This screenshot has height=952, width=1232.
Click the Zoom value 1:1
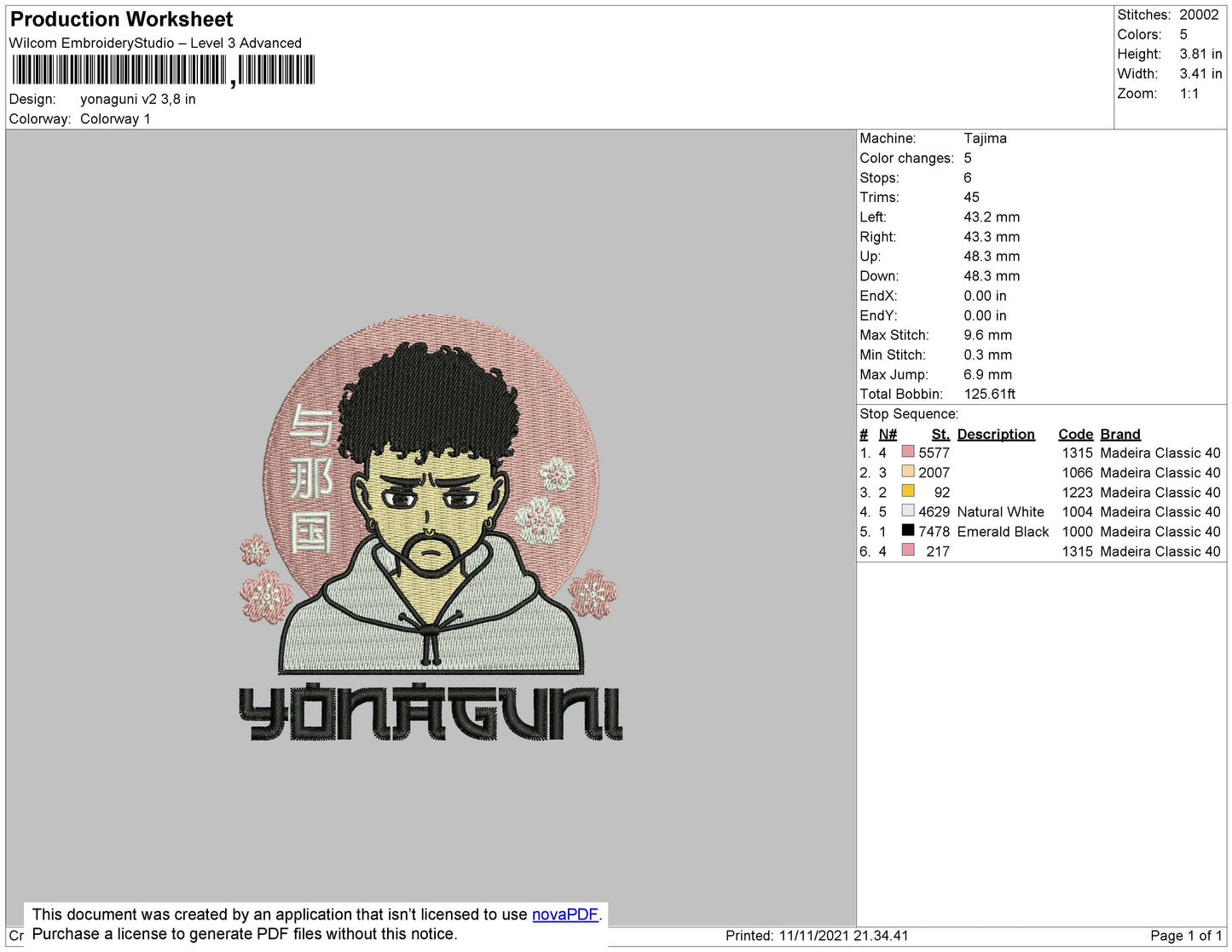coord(1189,94)
